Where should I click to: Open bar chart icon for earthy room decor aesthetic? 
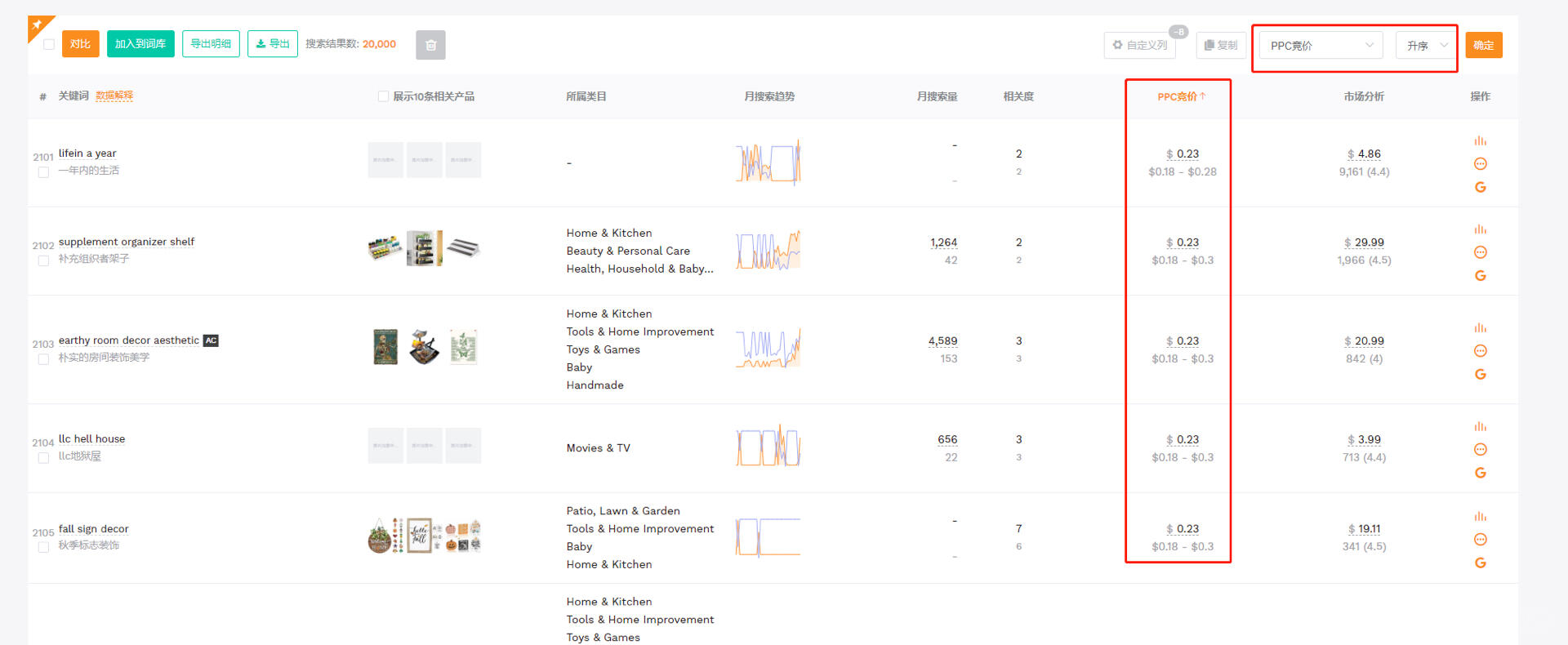(x=1480, y=328)
